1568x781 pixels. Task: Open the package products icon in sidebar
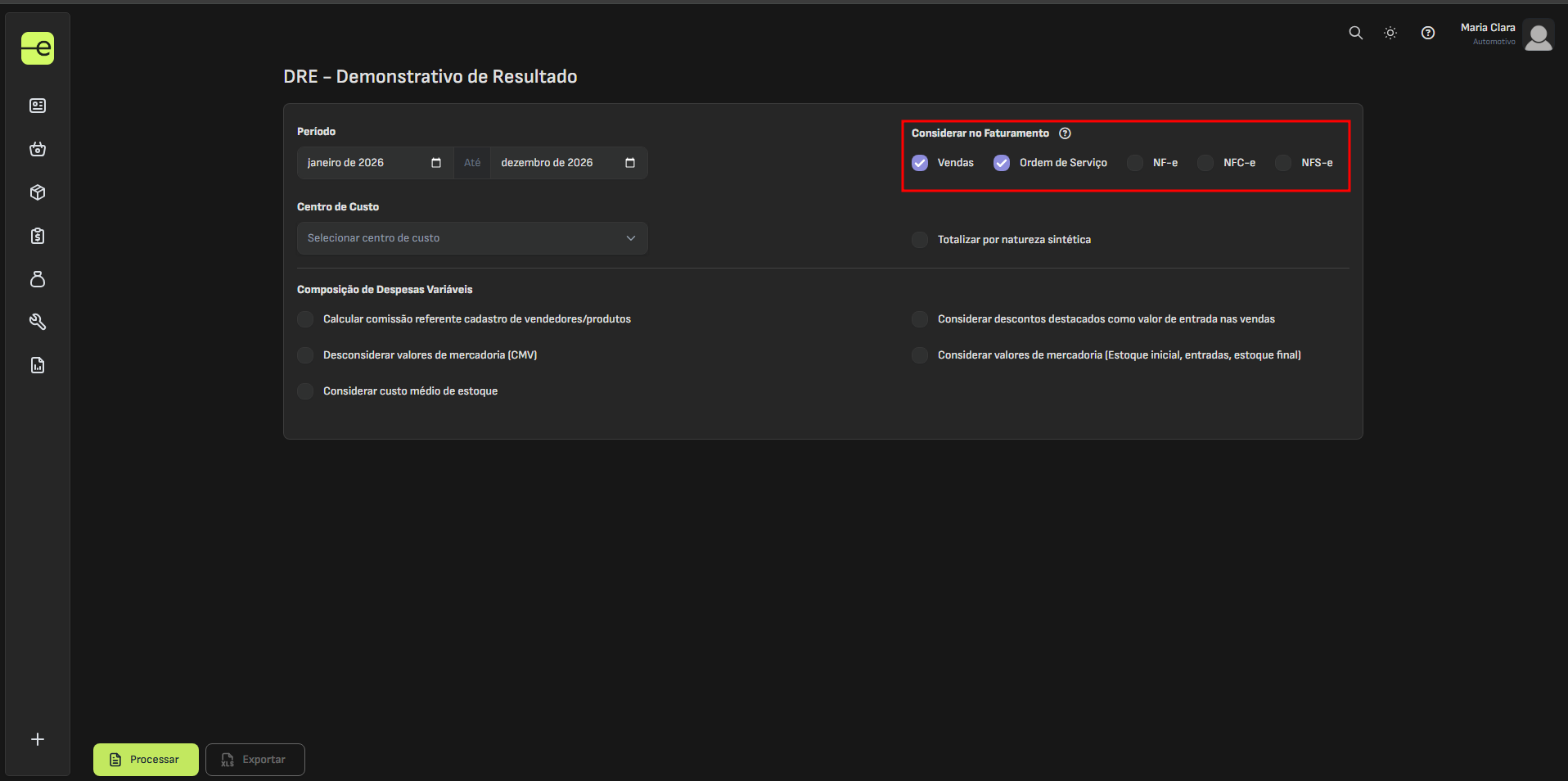point(38,192)
